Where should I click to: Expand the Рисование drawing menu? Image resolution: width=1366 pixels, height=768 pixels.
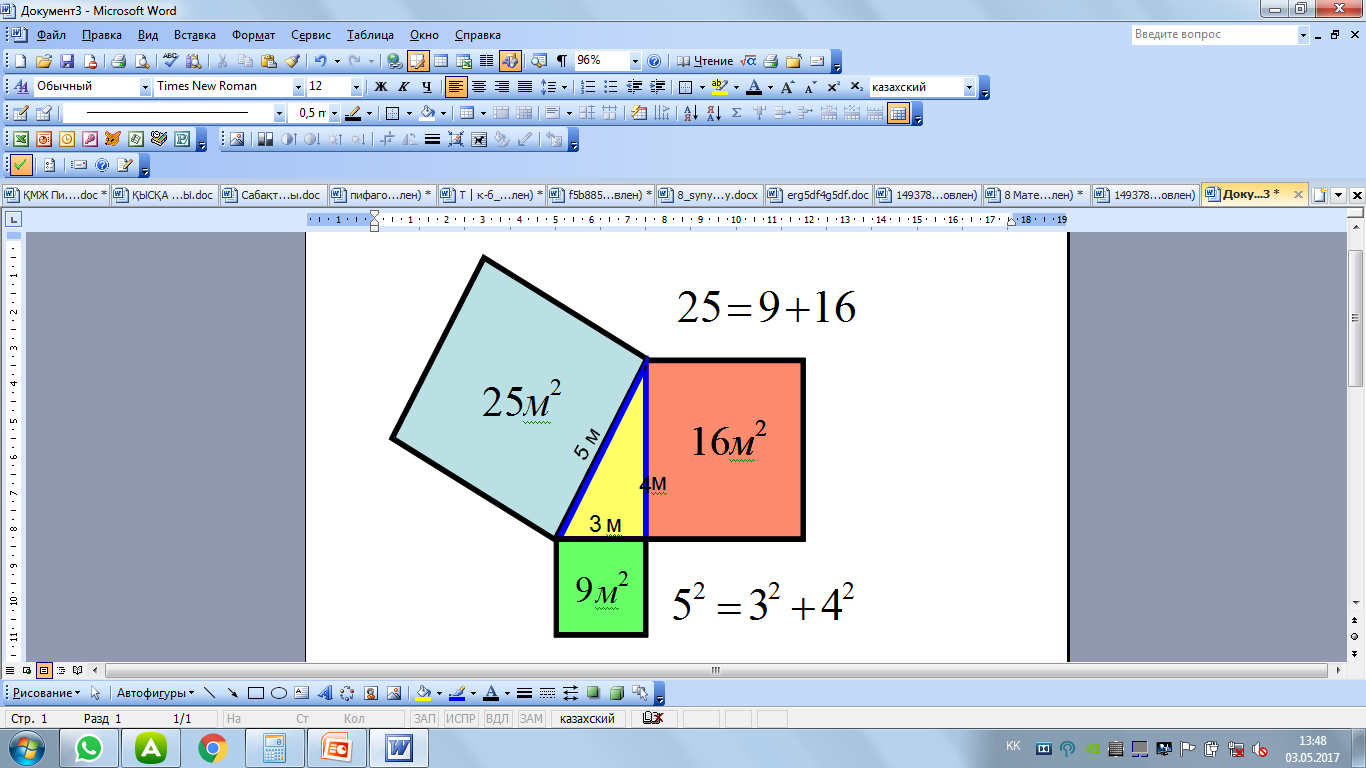(x=47, y=692)
